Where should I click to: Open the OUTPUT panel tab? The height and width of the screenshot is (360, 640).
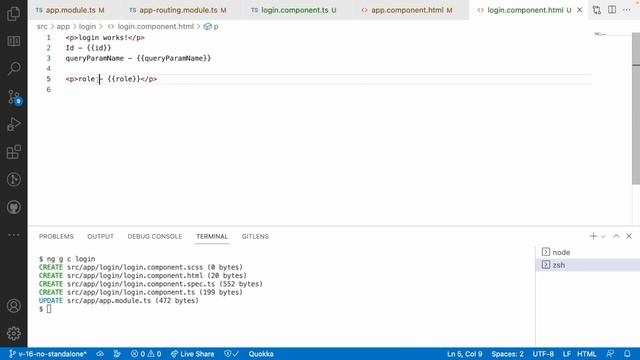click(x=100, y=236)
